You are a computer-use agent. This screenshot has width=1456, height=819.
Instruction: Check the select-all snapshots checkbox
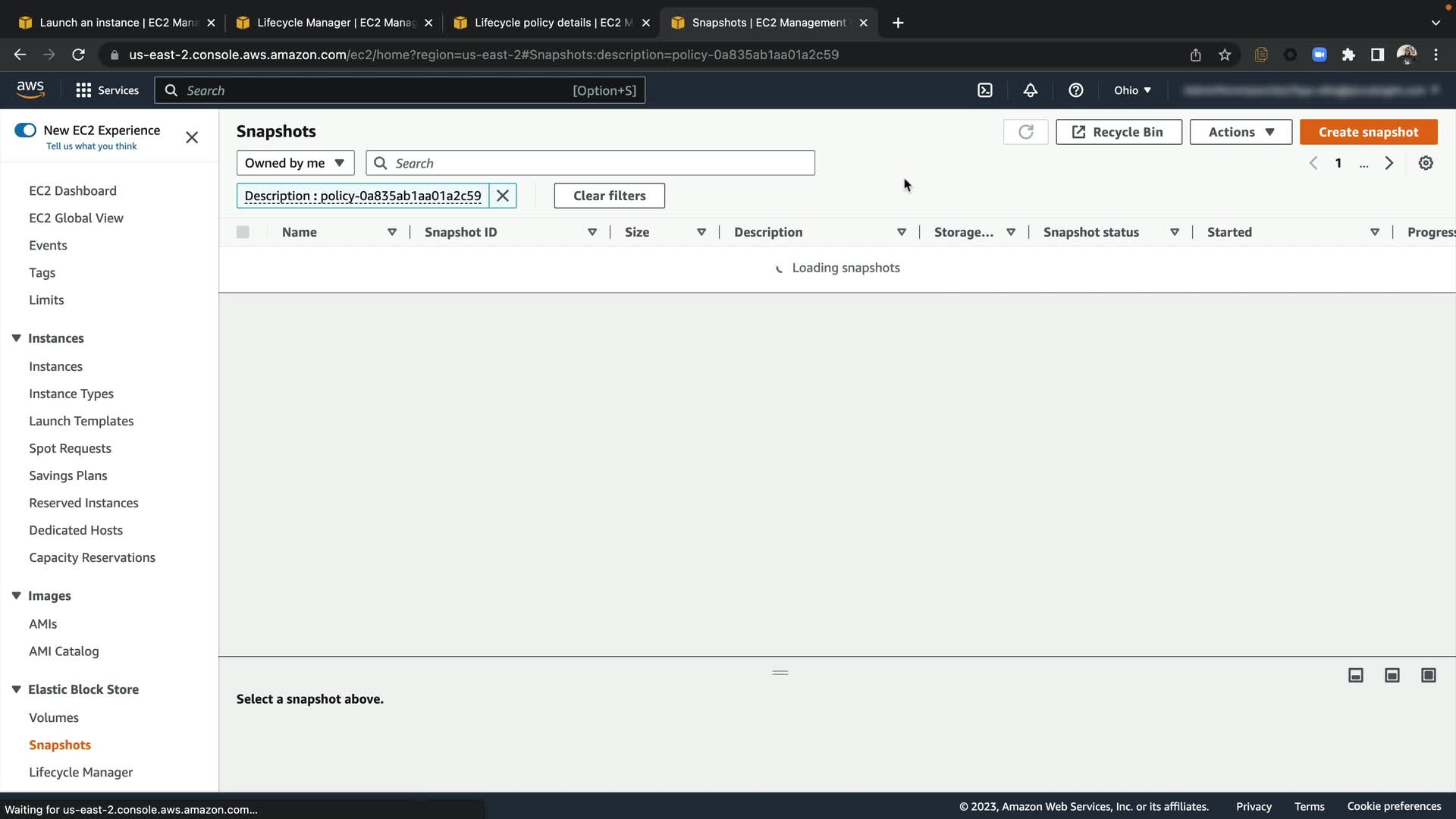point(243,232)
